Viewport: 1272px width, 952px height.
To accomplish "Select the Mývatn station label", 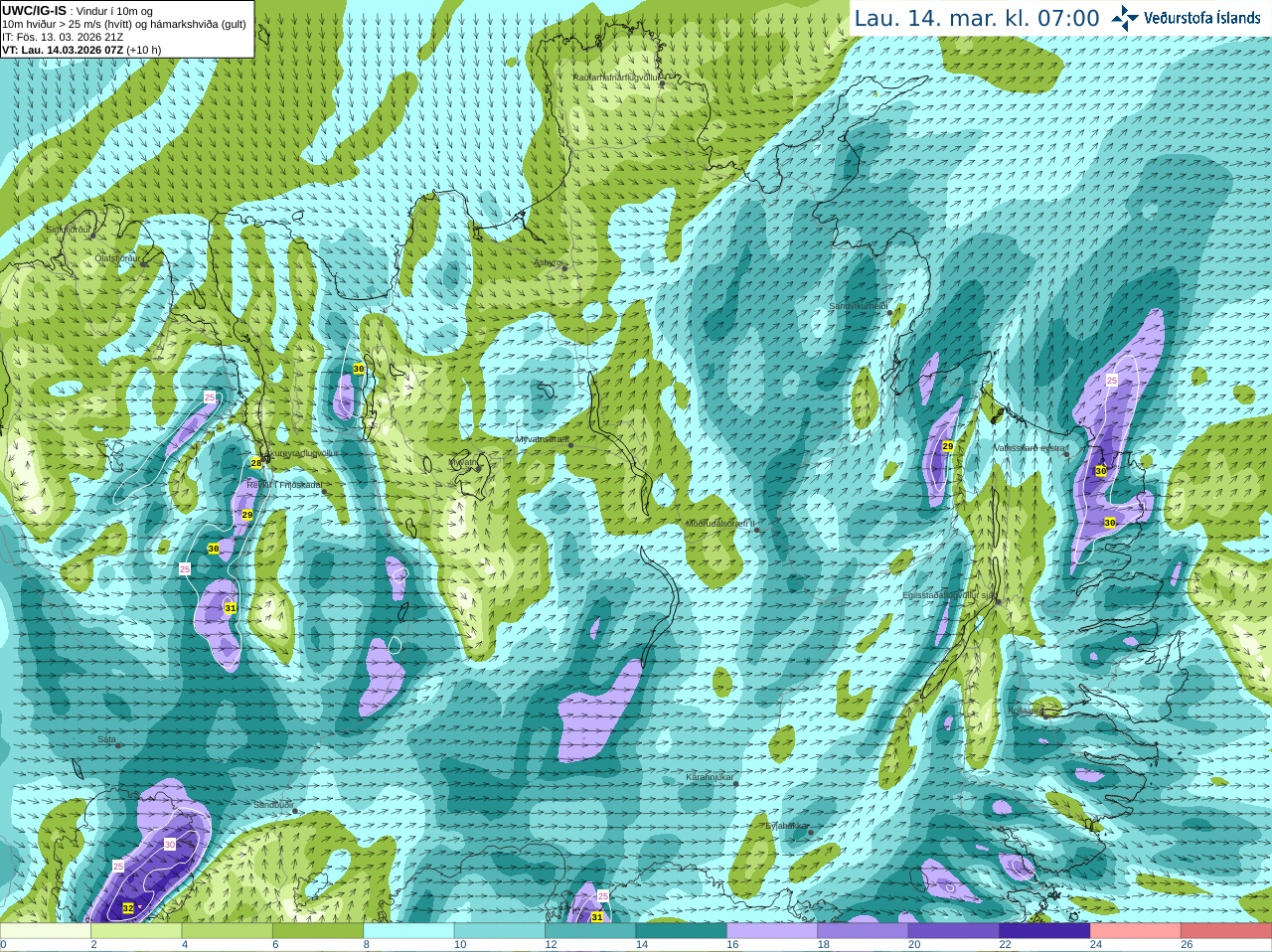I will click(x=463, y=461).
